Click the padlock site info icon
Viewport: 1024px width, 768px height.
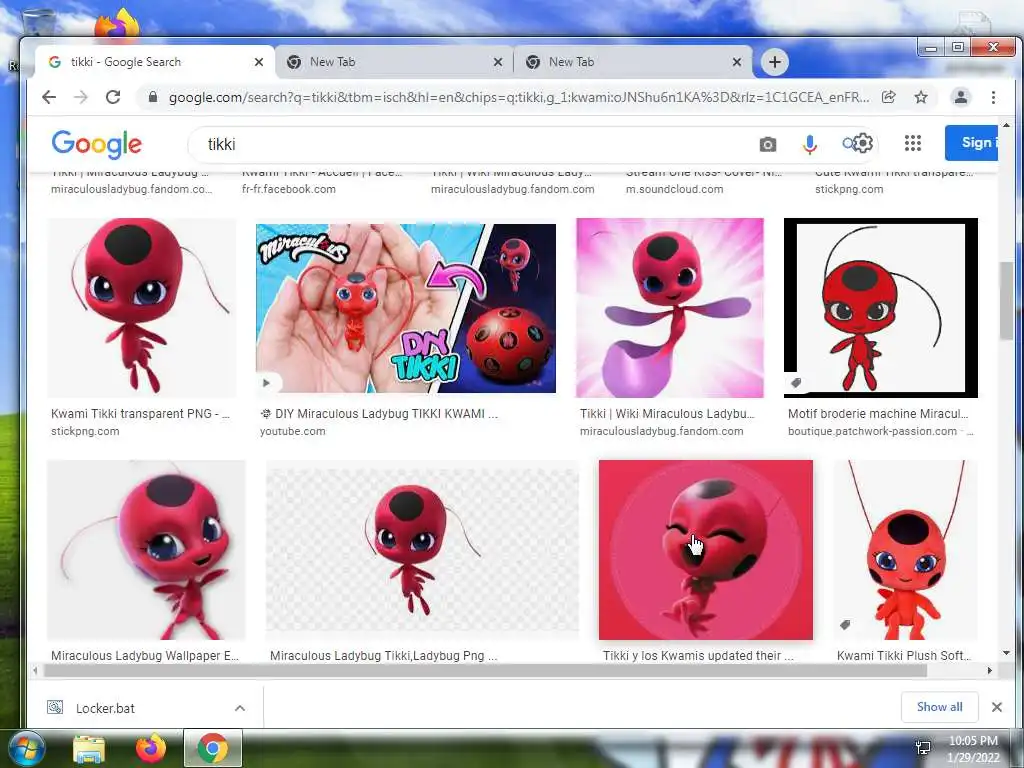[x=153, y=97]
